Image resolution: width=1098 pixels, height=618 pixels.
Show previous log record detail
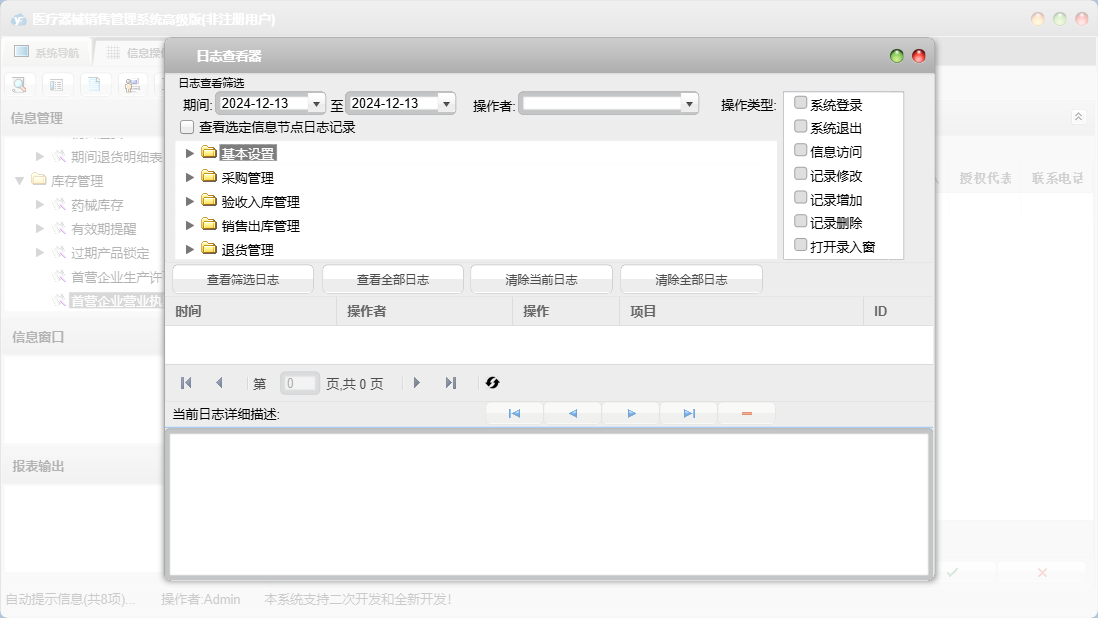pos(573,414)
